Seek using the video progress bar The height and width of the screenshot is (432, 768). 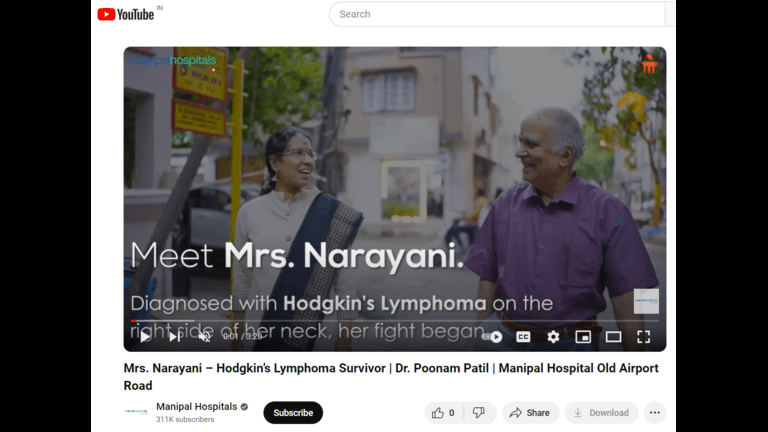coord(395,321)
